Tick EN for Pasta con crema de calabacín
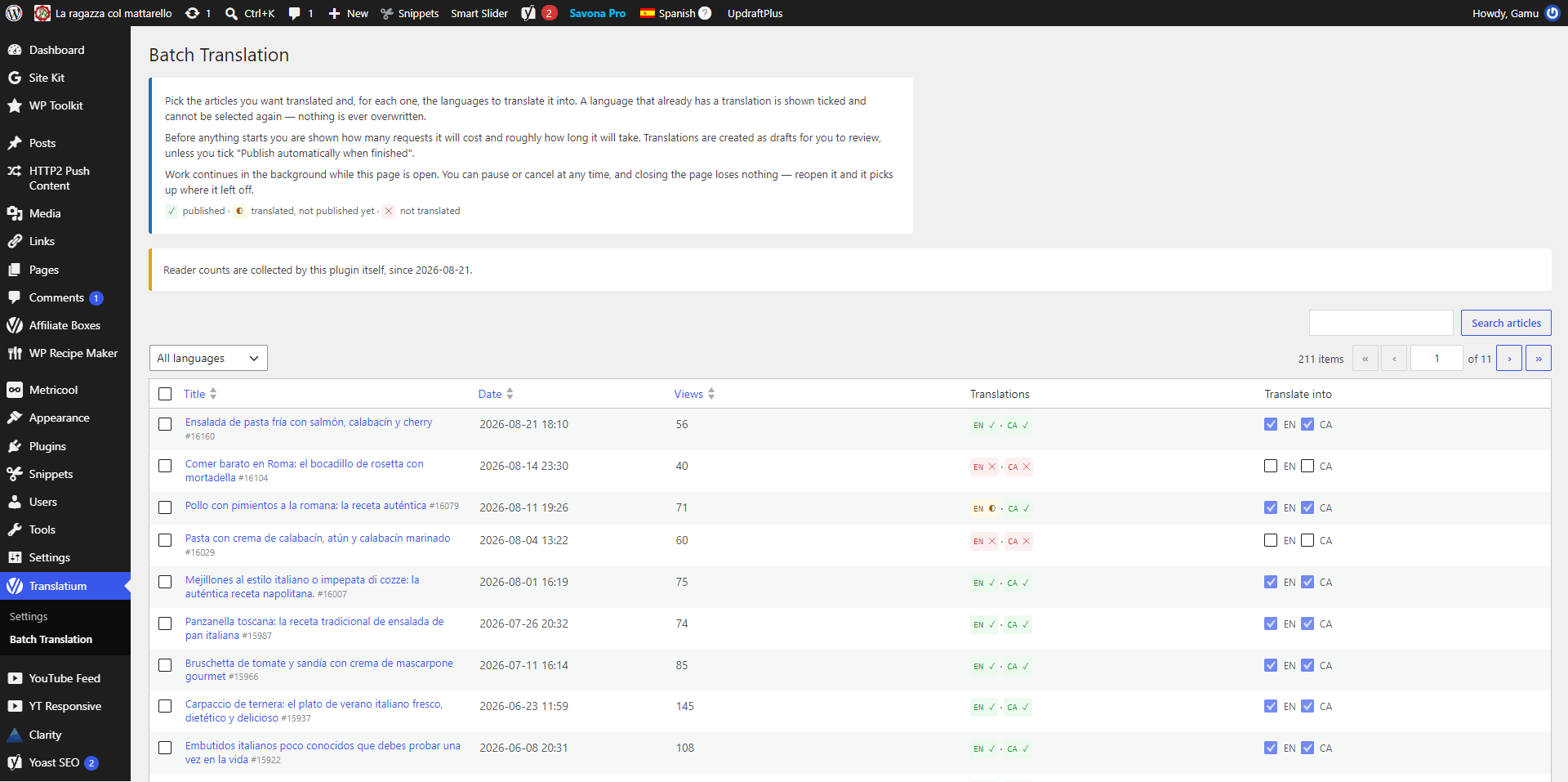The width and height of the screenshot is (1568, 782). [1271, 540]
